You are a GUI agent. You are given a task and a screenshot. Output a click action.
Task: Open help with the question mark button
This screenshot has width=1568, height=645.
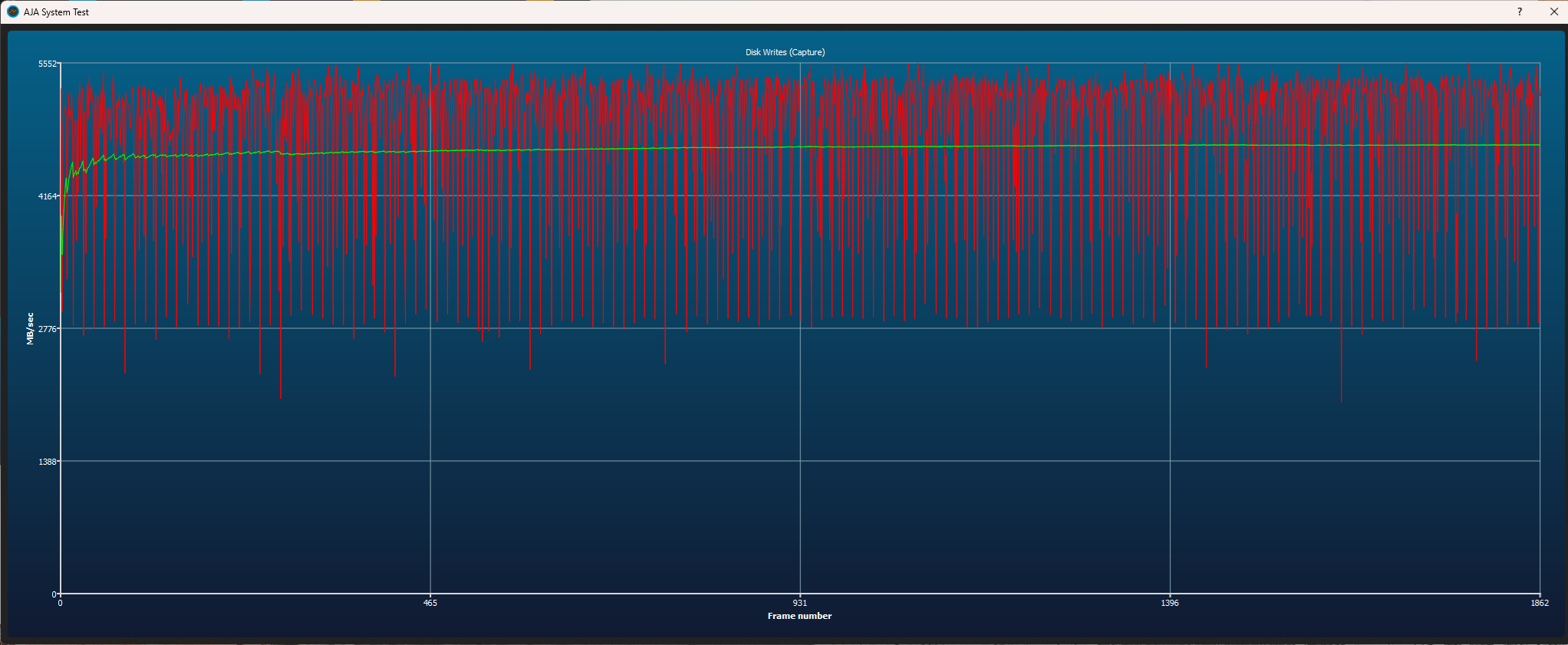1520,12
